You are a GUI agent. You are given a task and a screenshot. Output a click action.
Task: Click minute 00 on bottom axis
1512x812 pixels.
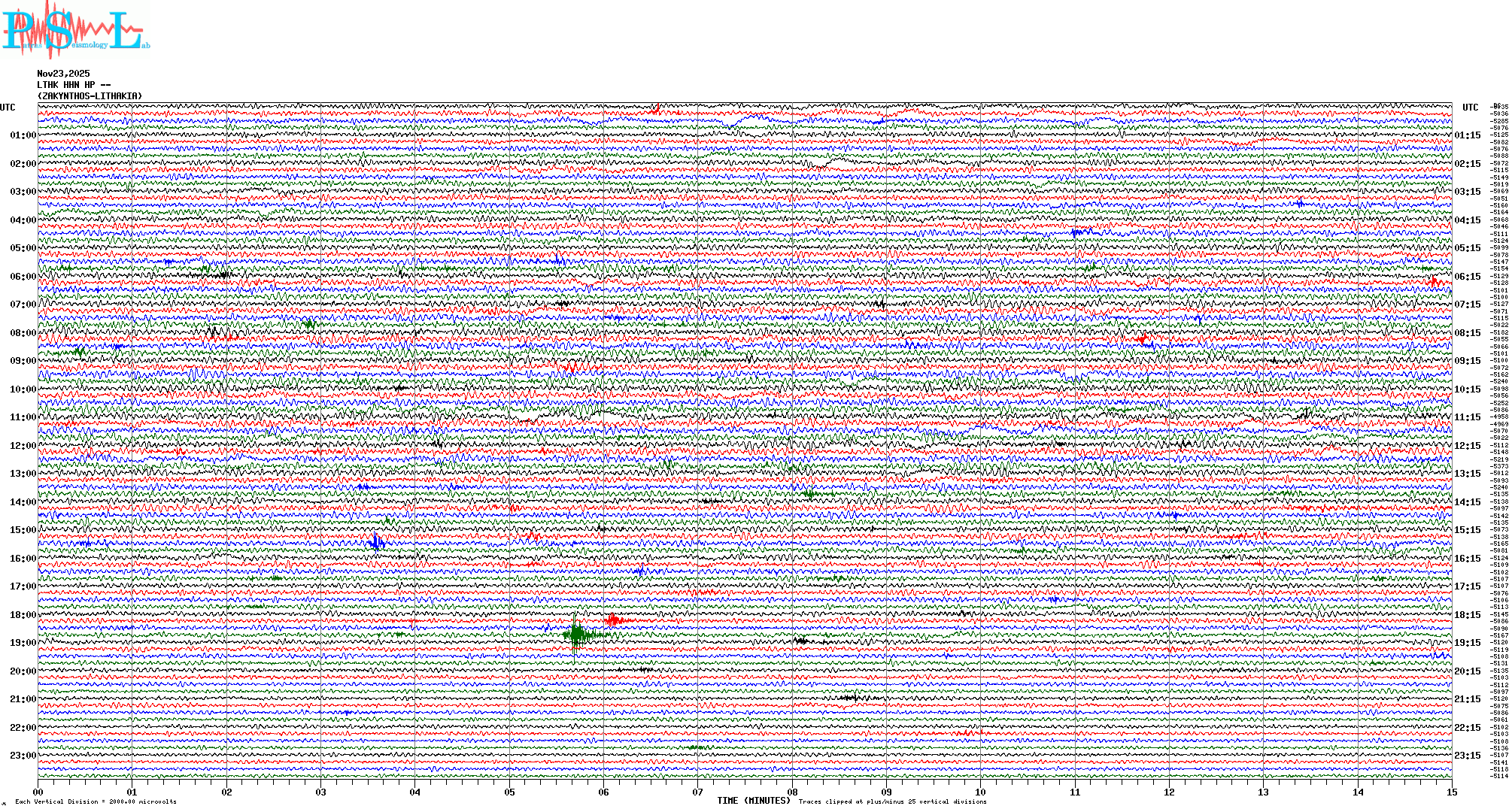(x=38, y=792)
